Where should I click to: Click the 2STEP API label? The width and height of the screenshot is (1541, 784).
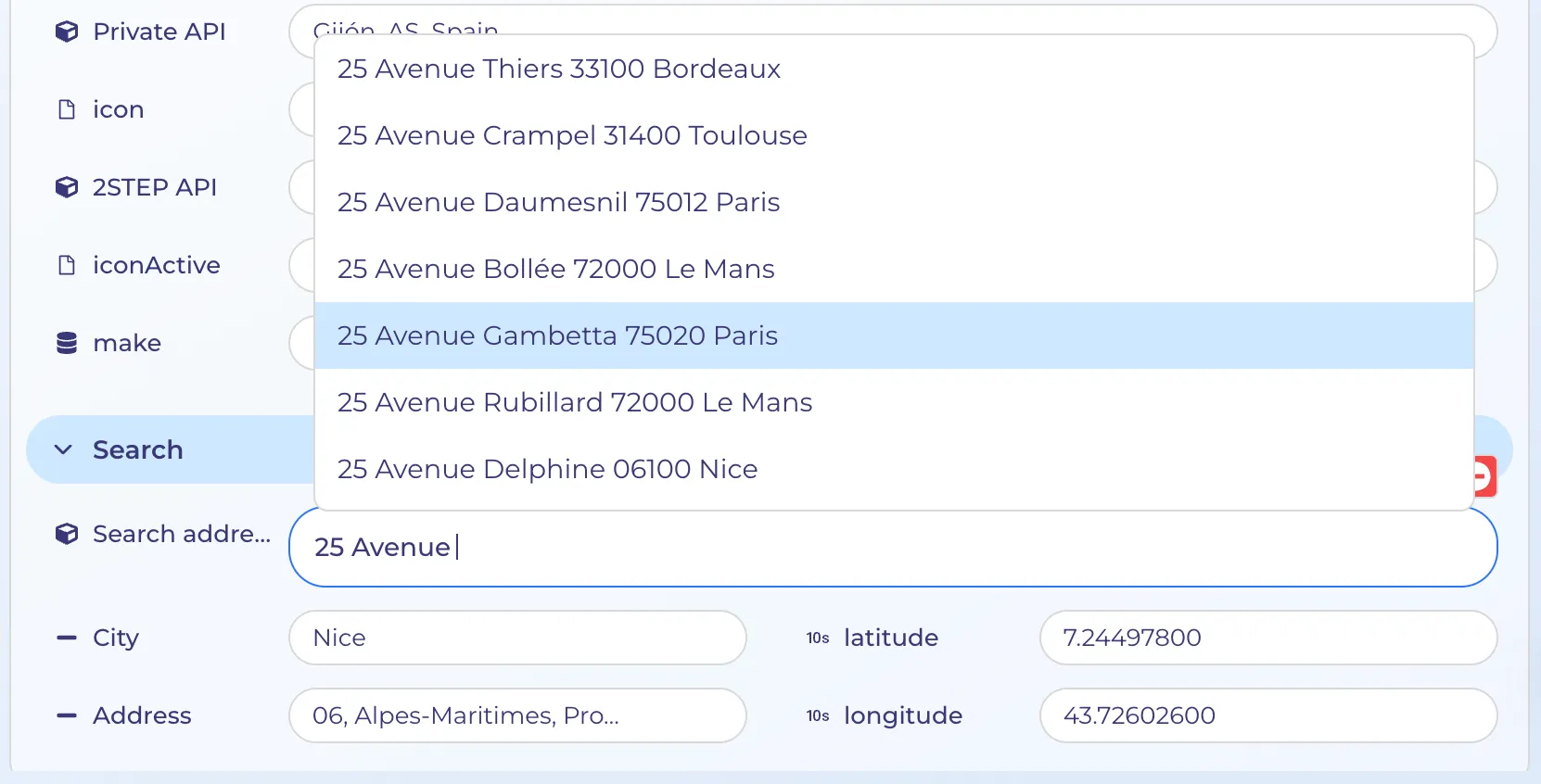point(155,187)
